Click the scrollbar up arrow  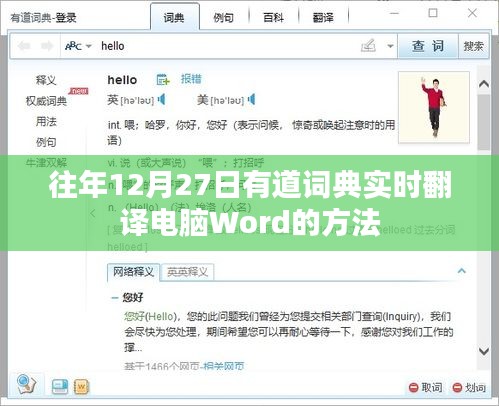(x=484, y=84)
